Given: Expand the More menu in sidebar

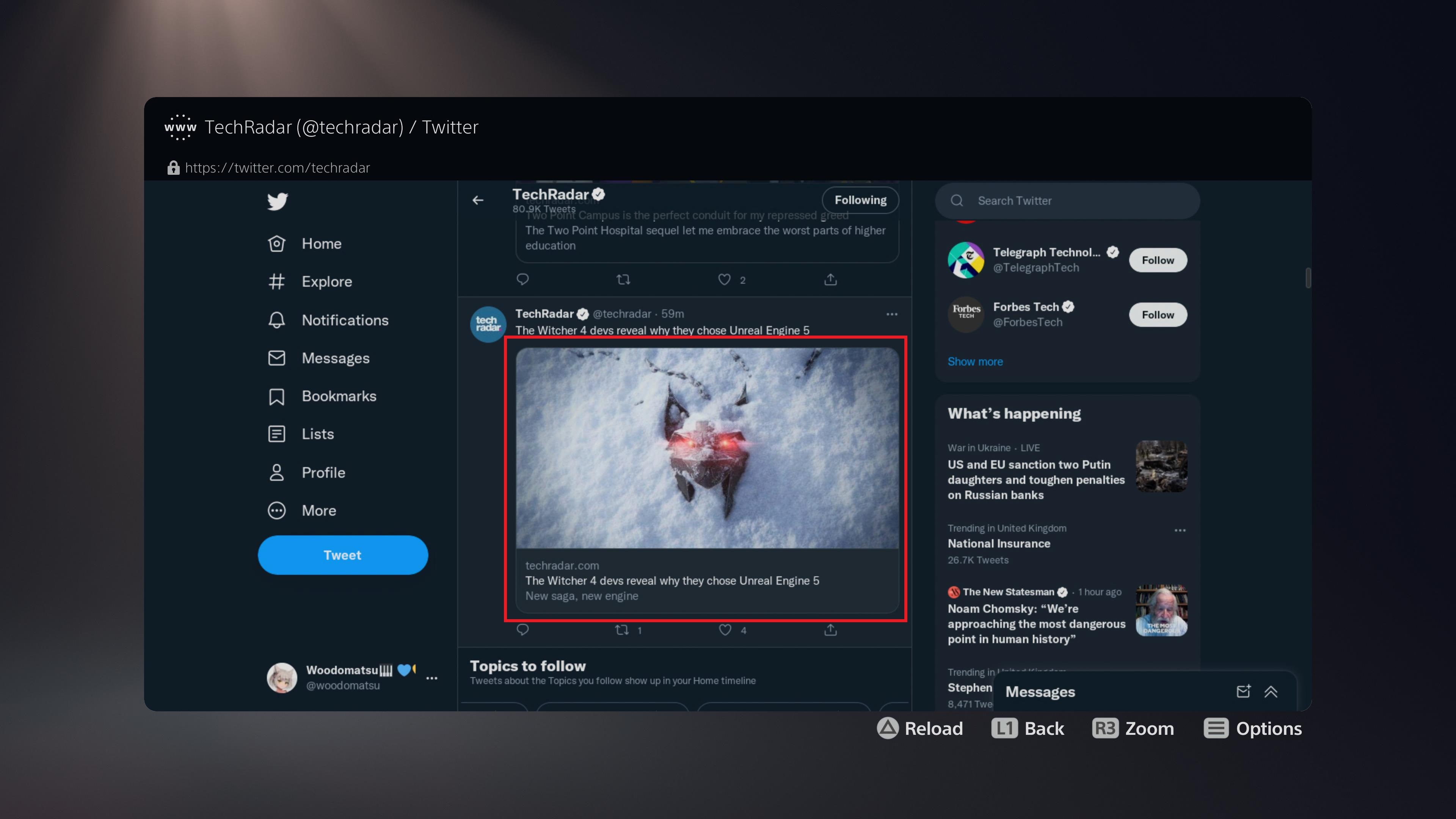Looking at the screenshot, I should 302,510.
